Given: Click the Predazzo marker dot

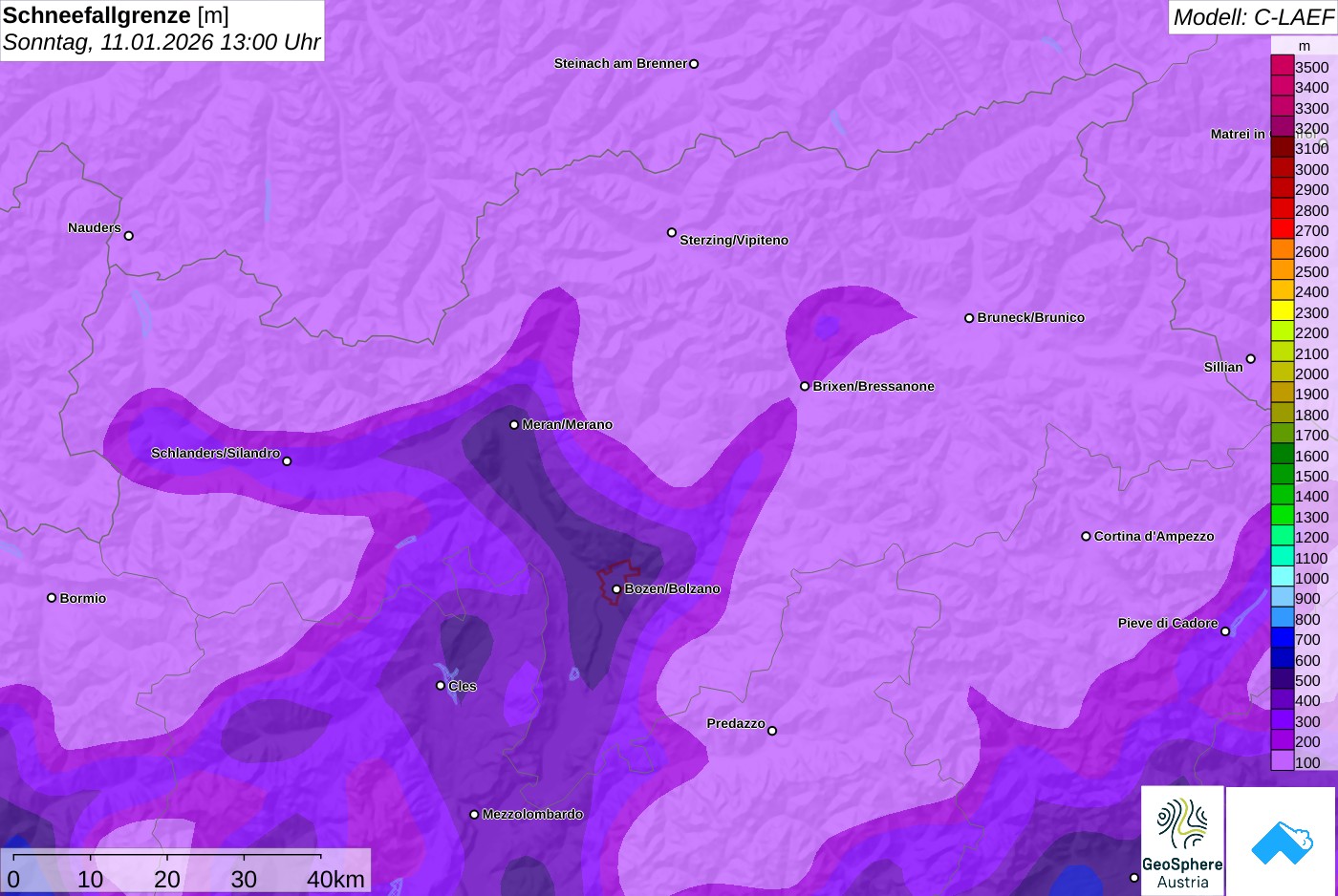Looking at the screenshot, I should coord(772,731).
